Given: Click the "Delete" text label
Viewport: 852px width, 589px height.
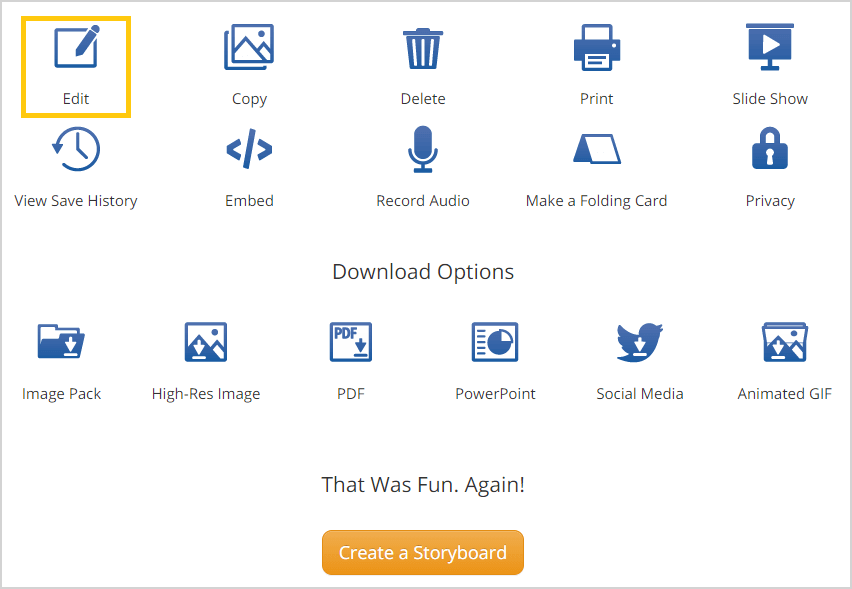Looking at the screenshot, I should click(423, 99).
